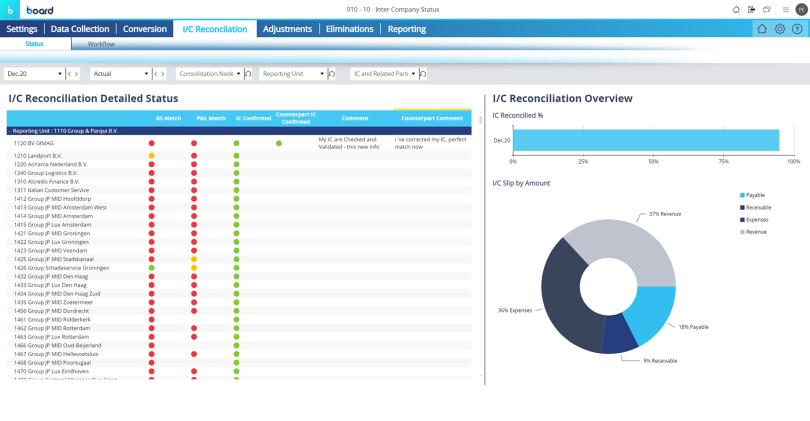This screenshot has width=810, height=421.
Task: Open the user profile avatar
Action: click(x=798, y=9)
